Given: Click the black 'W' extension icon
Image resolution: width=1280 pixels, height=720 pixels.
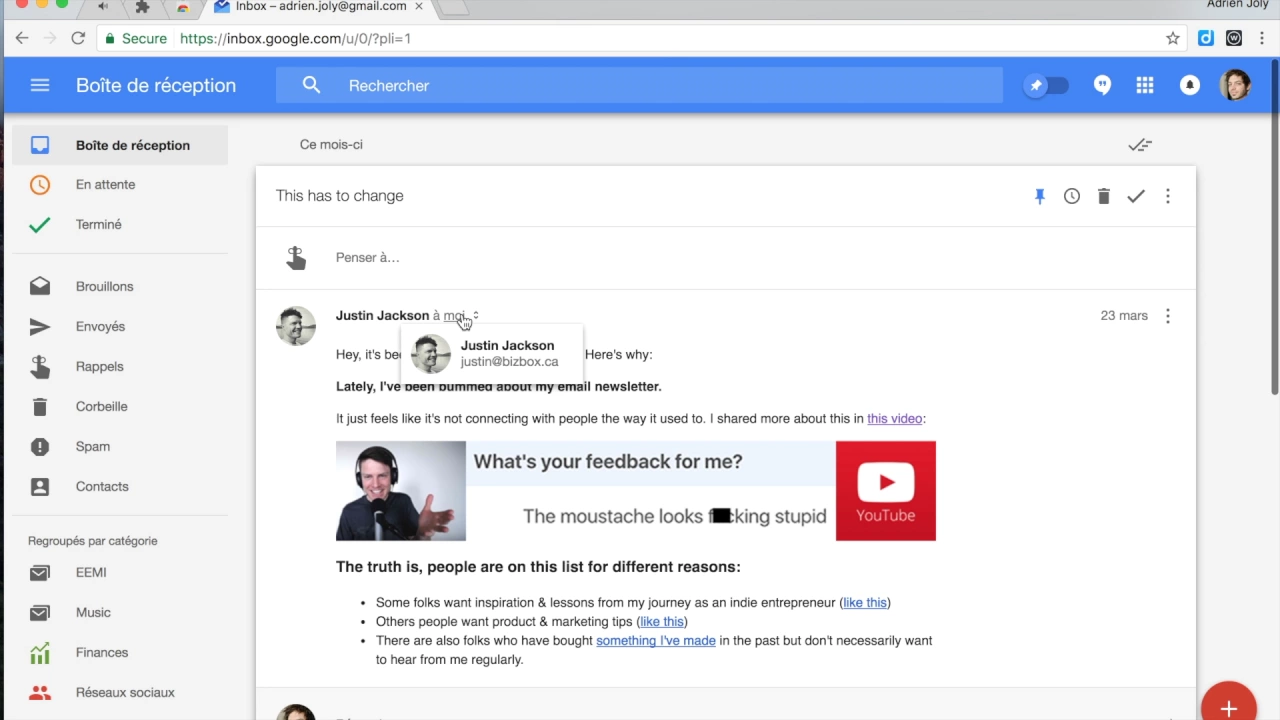Looking at the screenshot, I should click(1234, 38).
